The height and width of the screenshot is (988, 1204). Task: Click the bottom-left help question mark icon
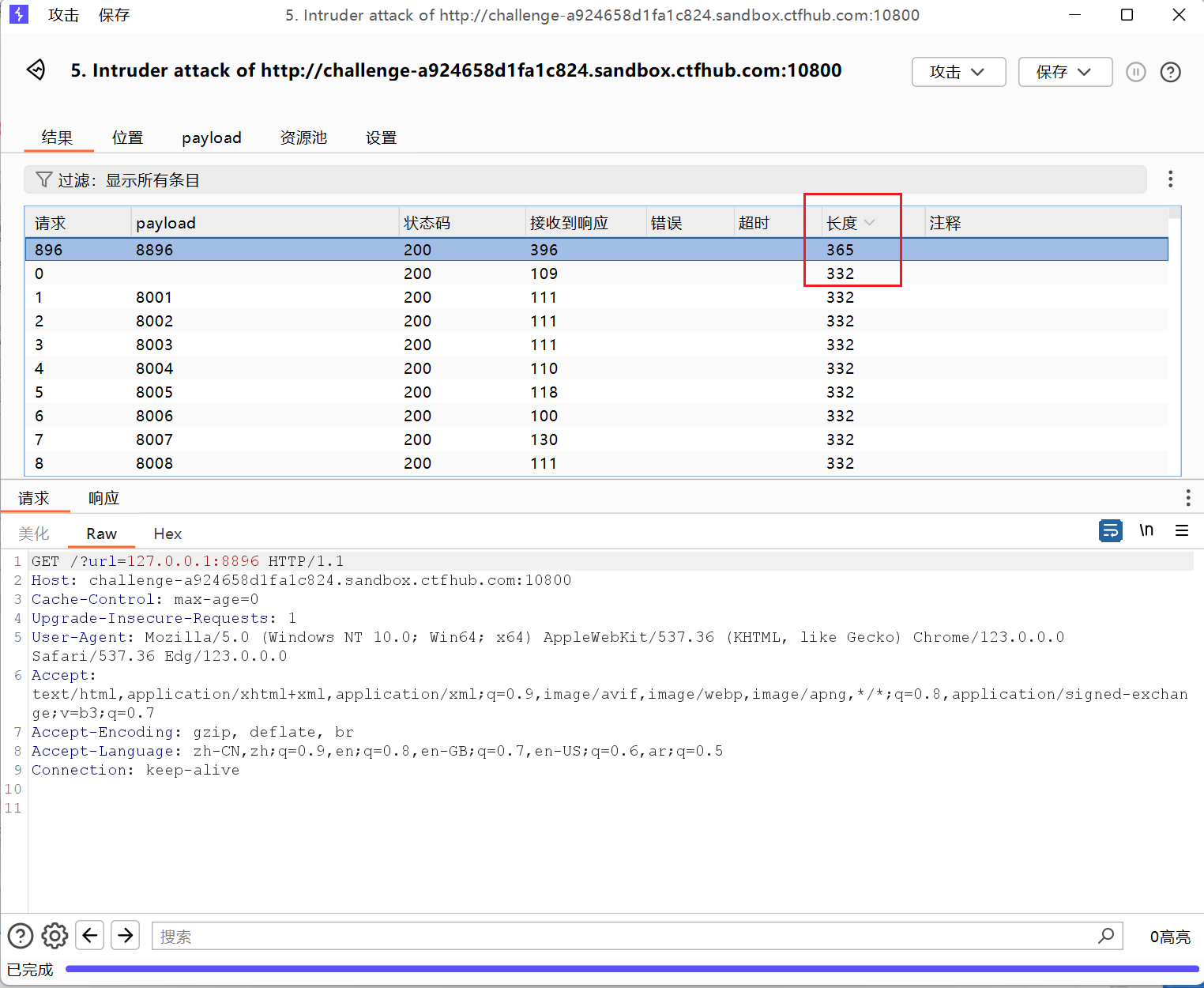(x=21, y=936)
